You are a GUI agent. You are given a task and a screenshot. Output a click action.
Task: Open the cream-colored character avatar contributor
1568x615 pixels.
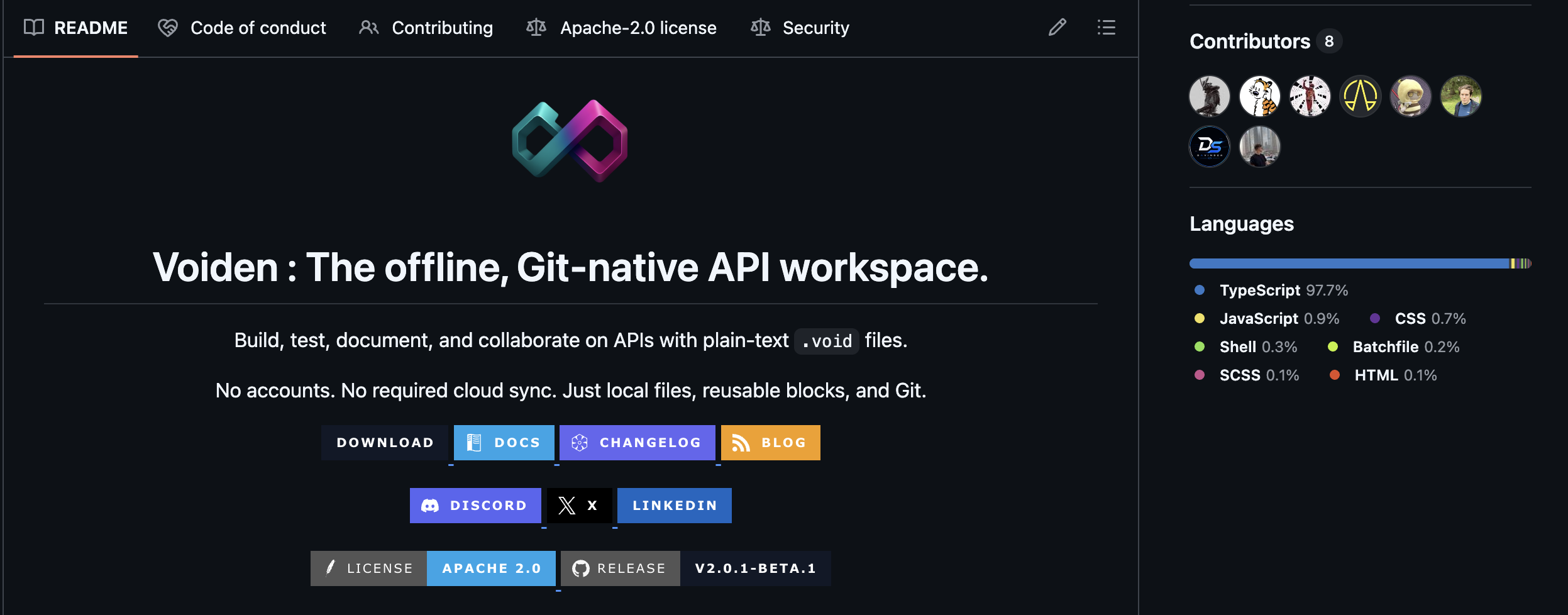coord(1411,96)
